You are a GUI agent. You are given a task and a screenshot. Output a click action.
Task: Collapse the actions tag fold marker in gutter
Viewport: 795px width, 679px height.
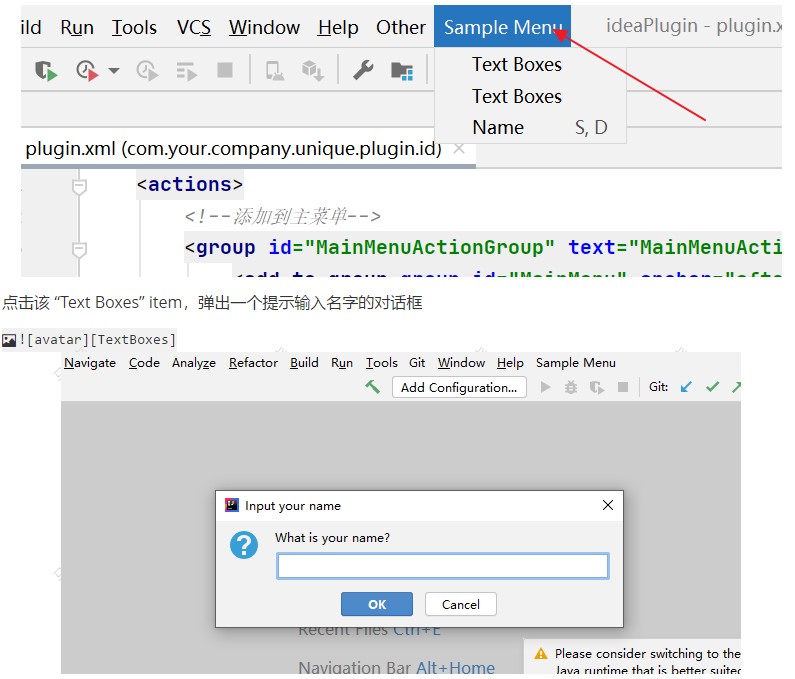pos(79,185)
